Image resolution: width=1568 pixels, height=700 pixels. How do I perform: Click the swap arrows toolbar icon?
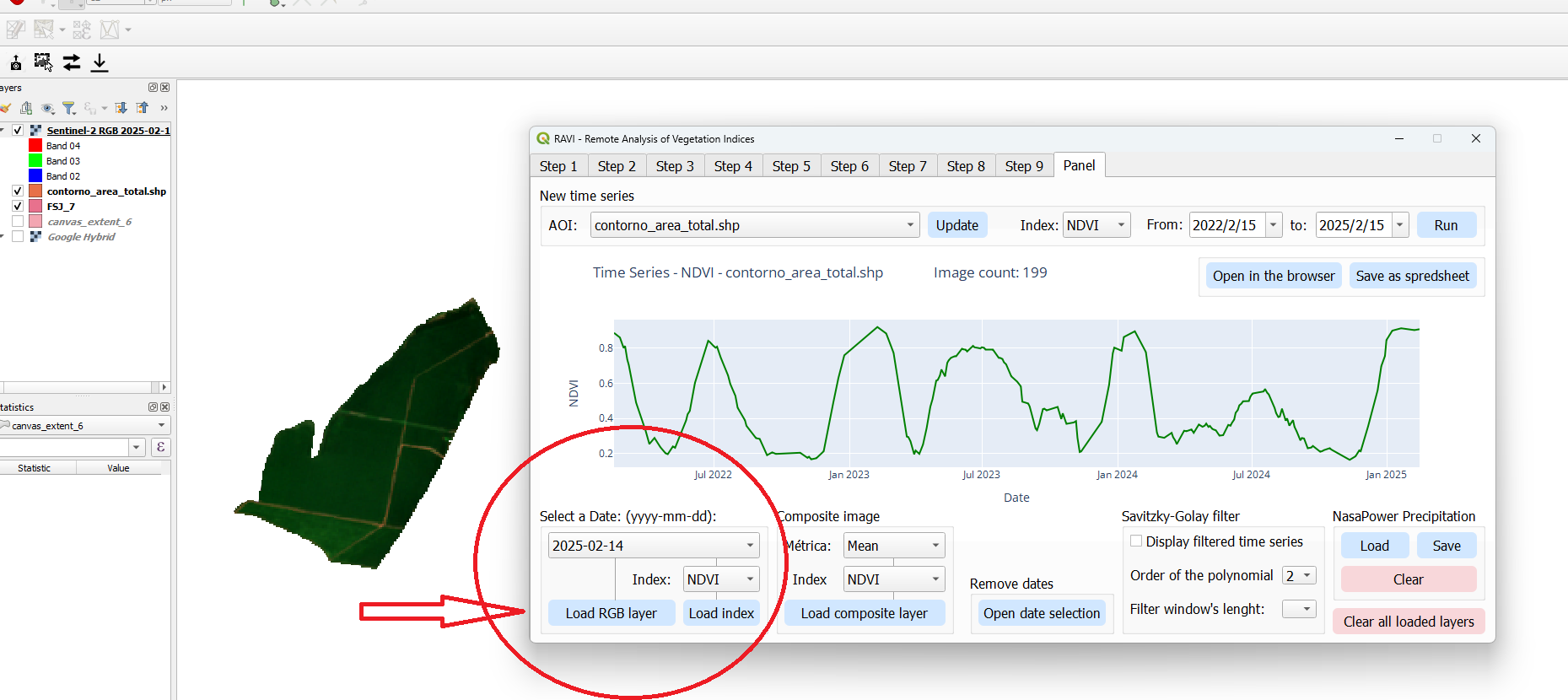[x=72, y=62]
